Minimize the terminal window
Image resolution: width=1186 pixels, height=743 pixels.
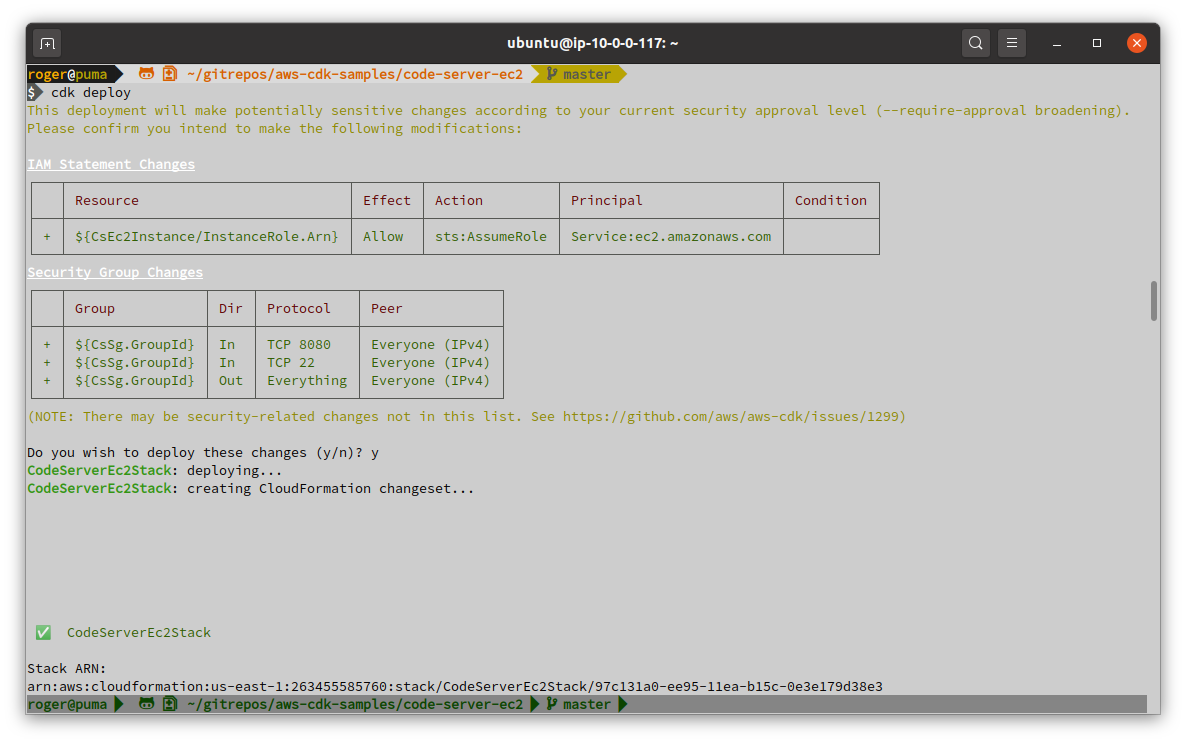point(1057,43)
